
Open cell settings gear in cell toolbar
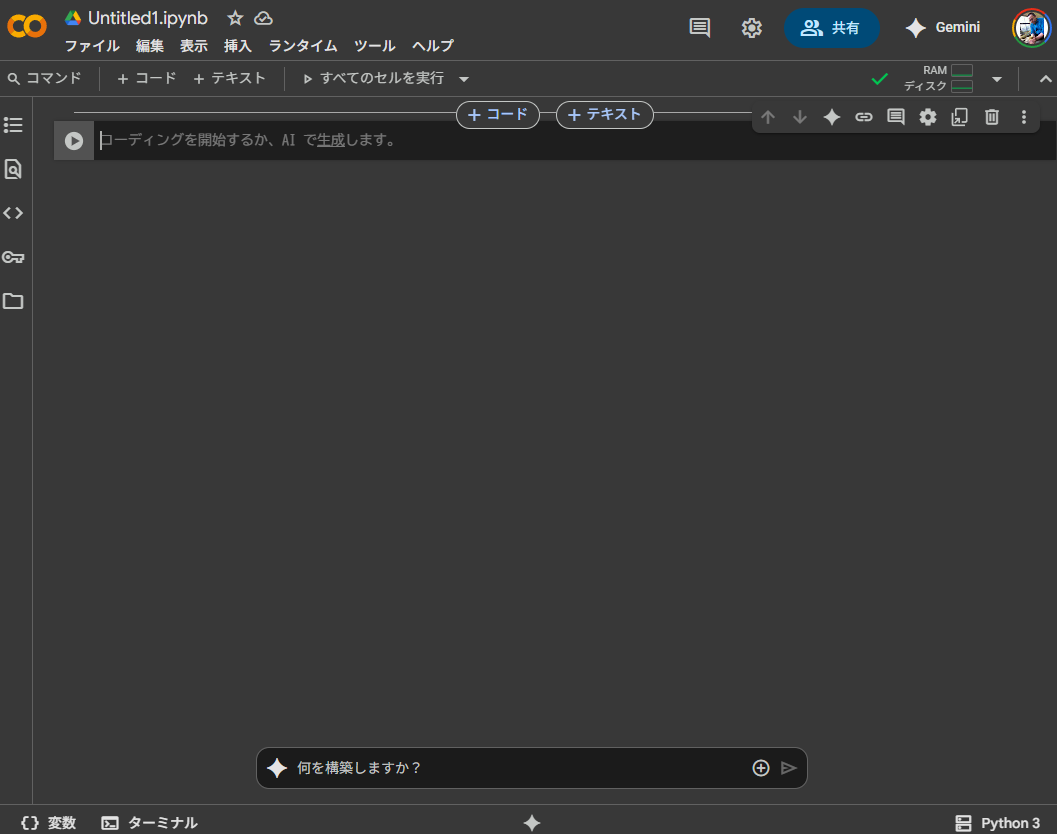[x=928, y=117]
